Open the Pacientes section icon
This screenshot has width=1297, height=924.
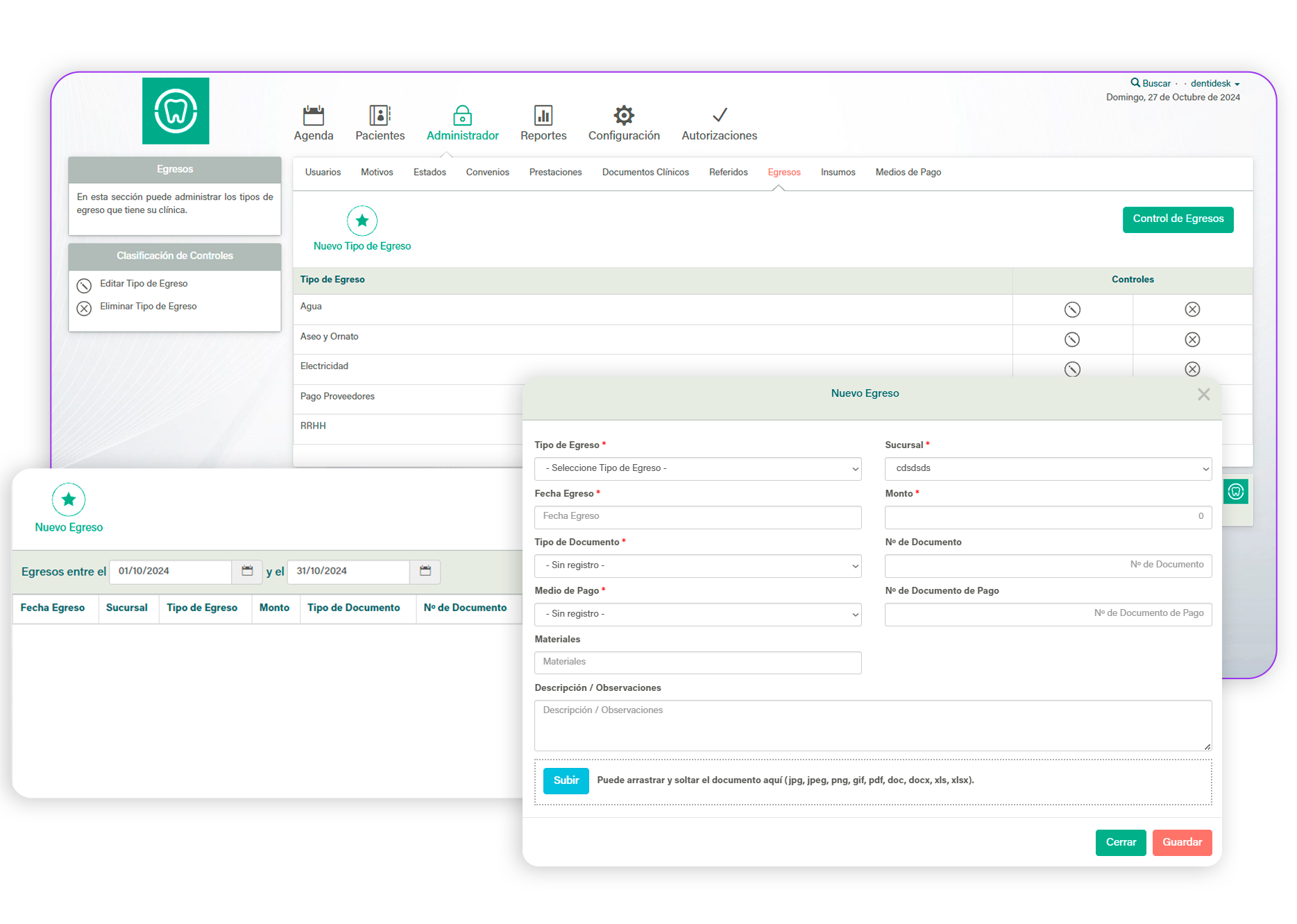click(x=380, y=115)
